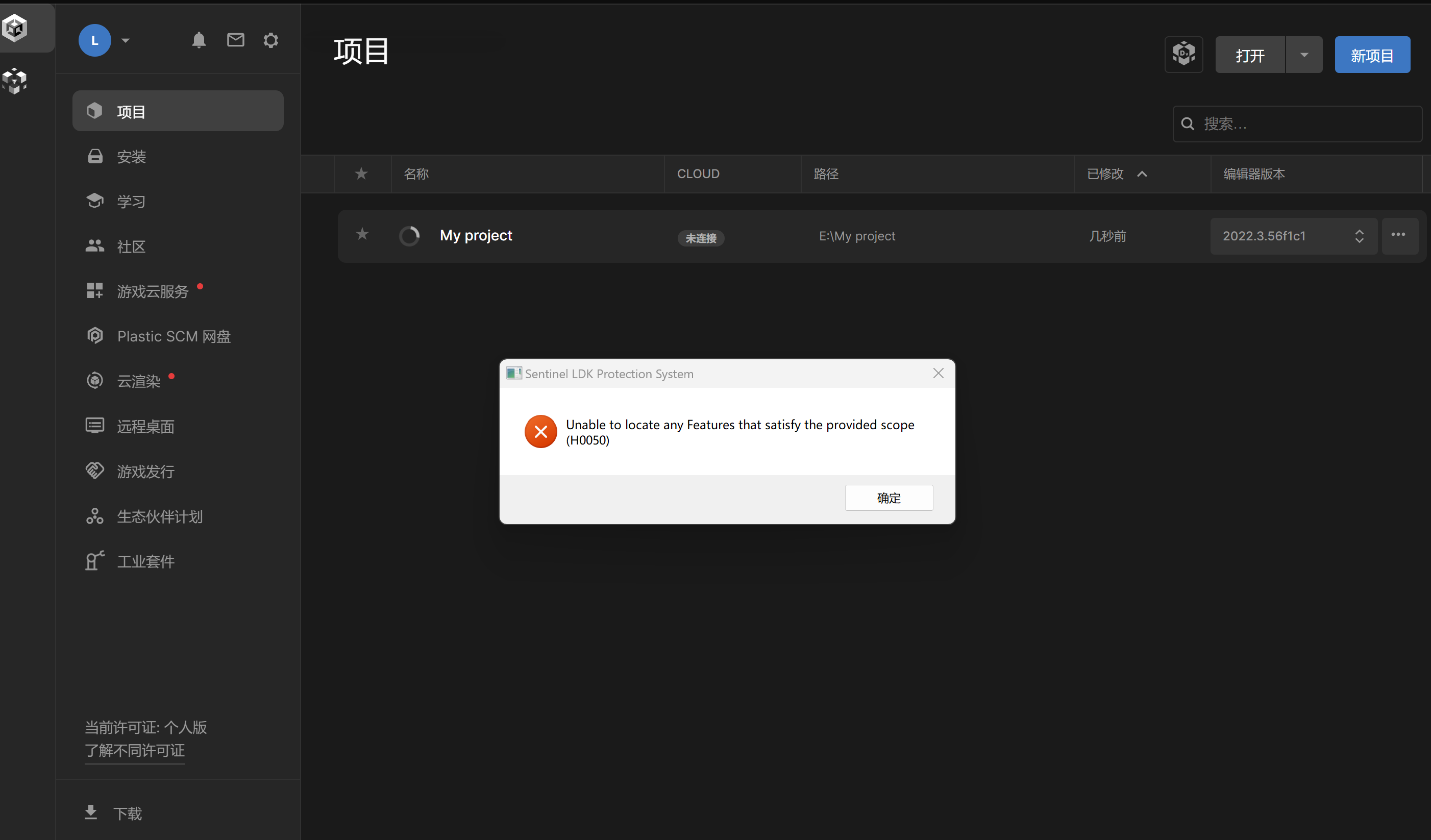Screen dimensions: 1431x840
Task: Click the Sentinel dialog title icon
Action: pos(514,373)
